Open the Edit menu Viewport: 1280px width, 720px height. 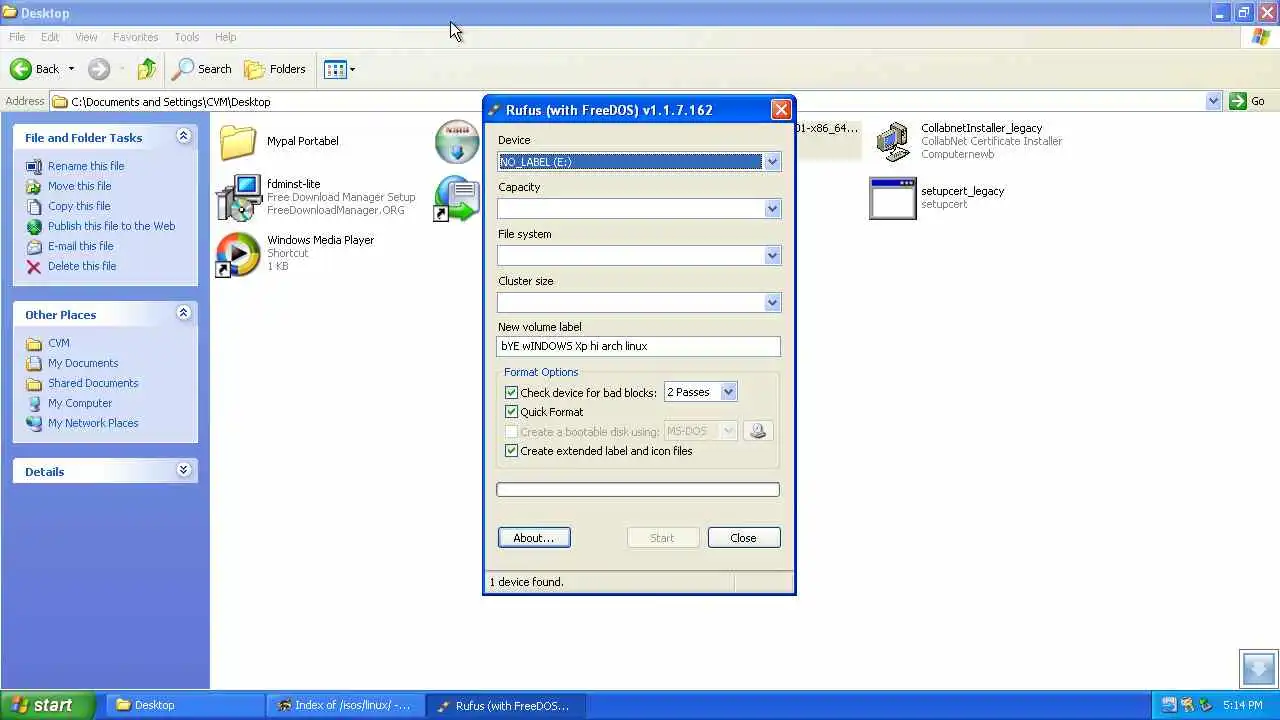coord(50,37)
